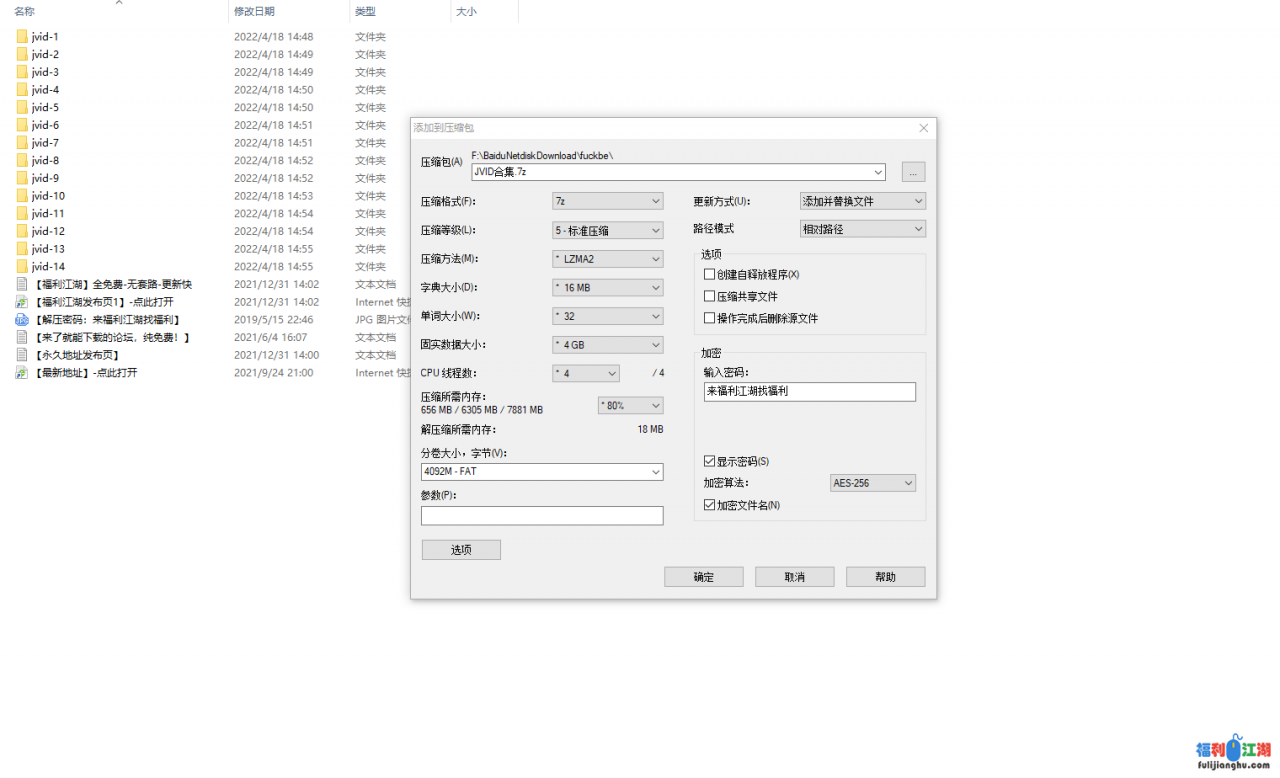Select the 永久地址发布页 text file icon
This screenshot has height=778, width=1280.
point(22,355)
